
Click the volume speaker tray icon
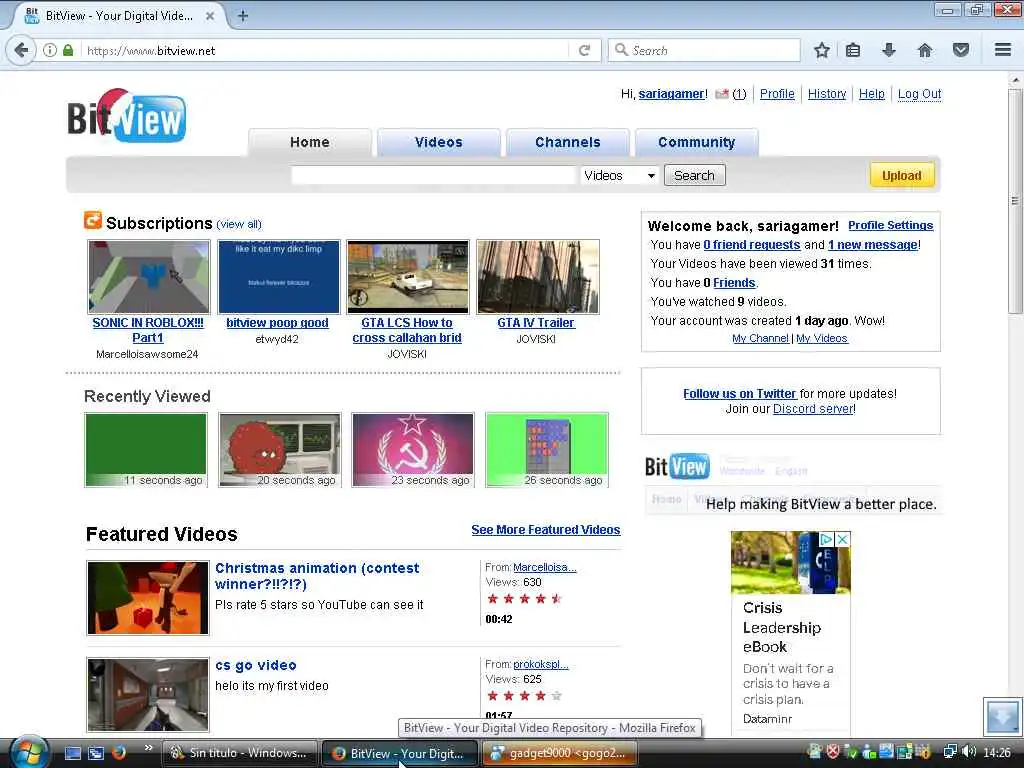(968, 752)
